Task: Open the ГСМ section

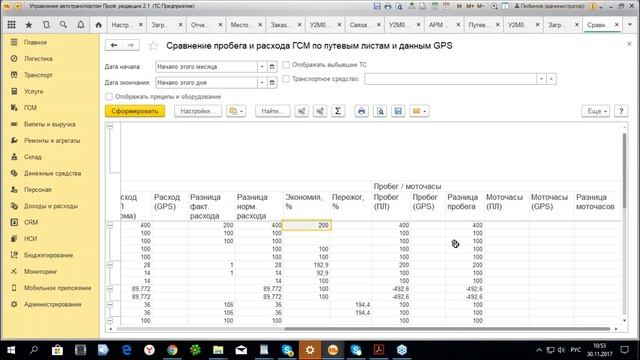Action: coord(30,108)
